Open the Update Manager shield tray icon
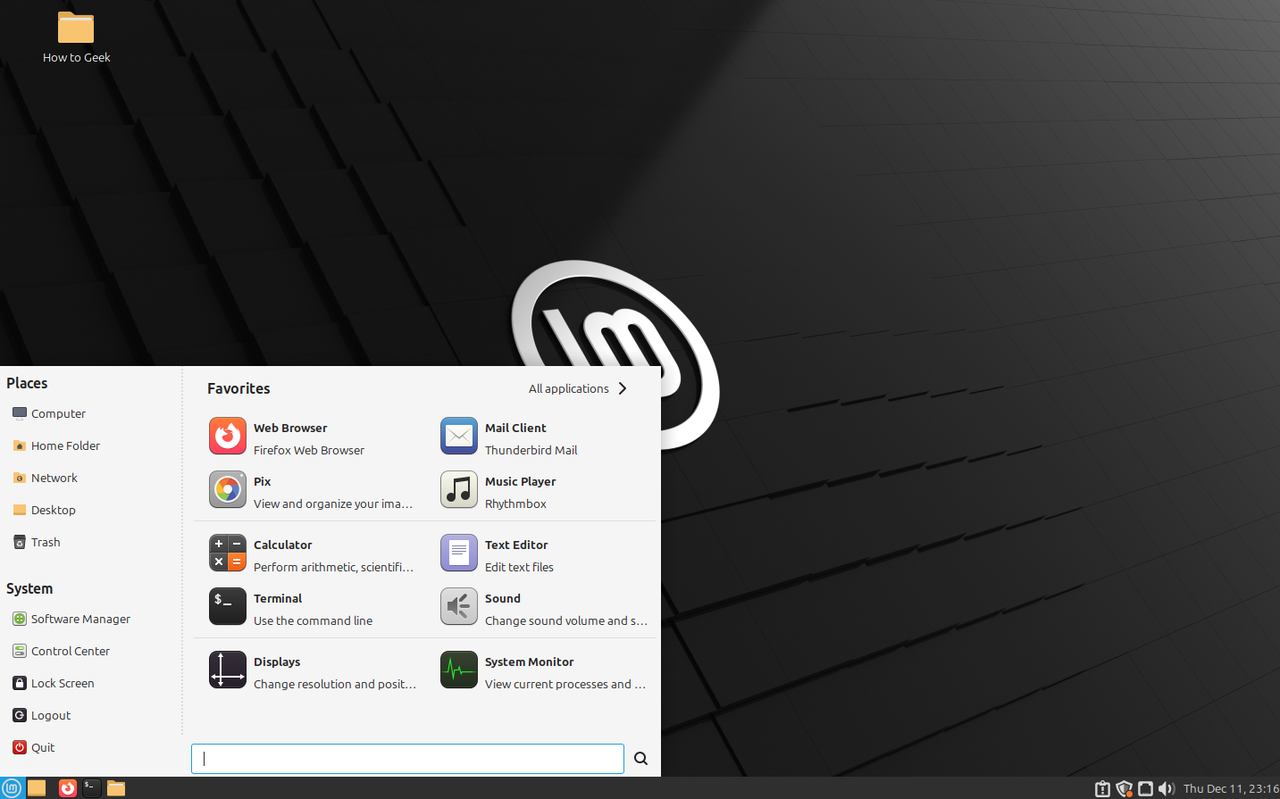Image resolution: width=1280 pixels, height=799 pixels. (1124, 788)
